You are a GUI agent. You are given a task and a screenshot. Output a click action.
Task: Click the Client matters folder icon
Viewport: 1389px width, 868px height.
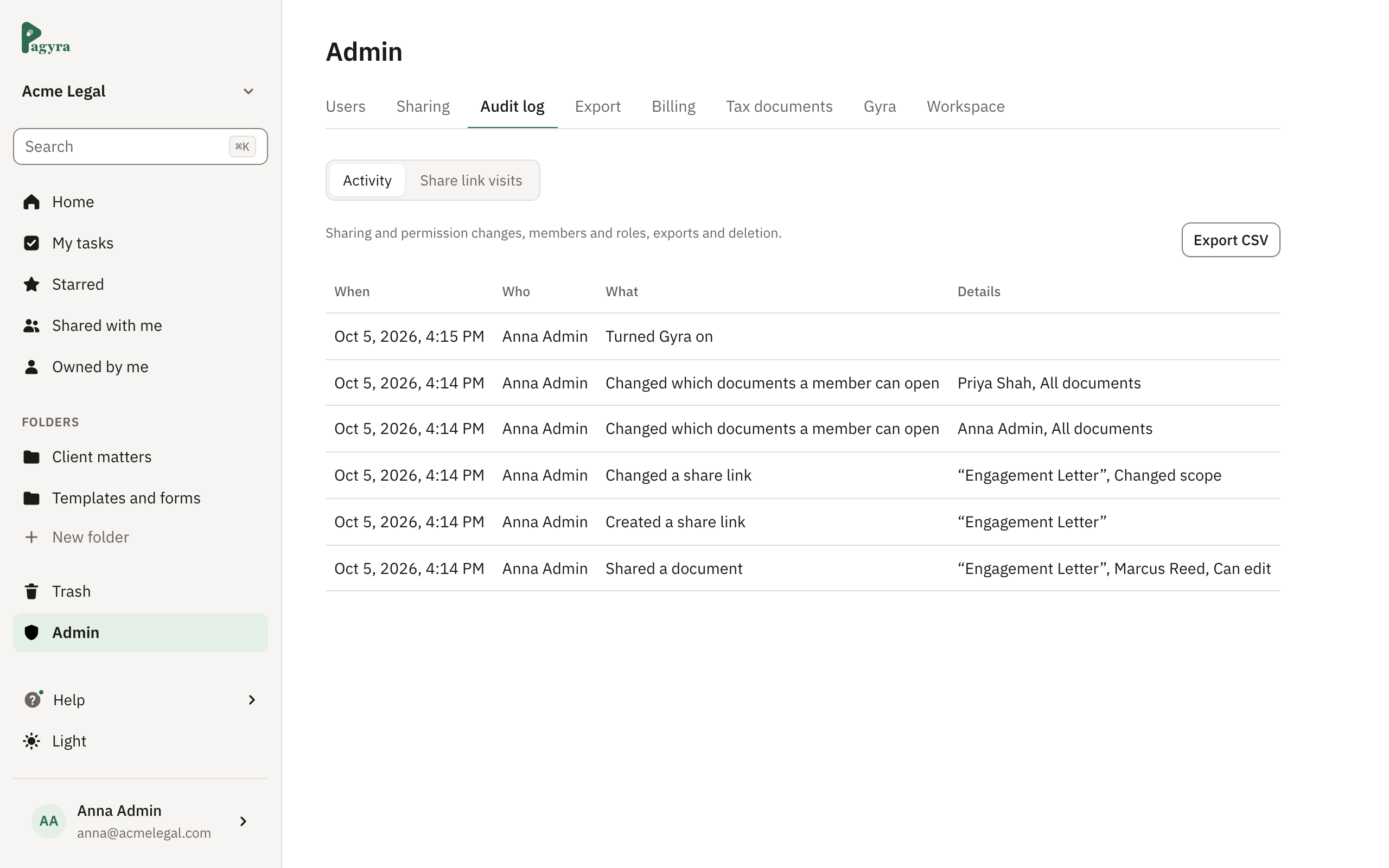(31, 457)
